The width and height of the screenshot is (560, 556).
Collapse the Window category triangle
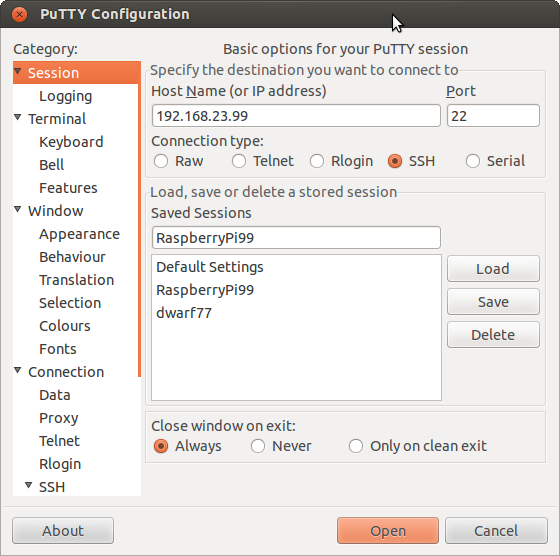18,209
